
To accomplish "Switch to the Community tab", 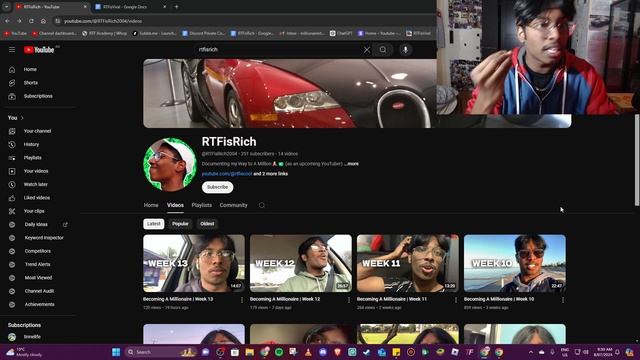I will pos(233,205).
